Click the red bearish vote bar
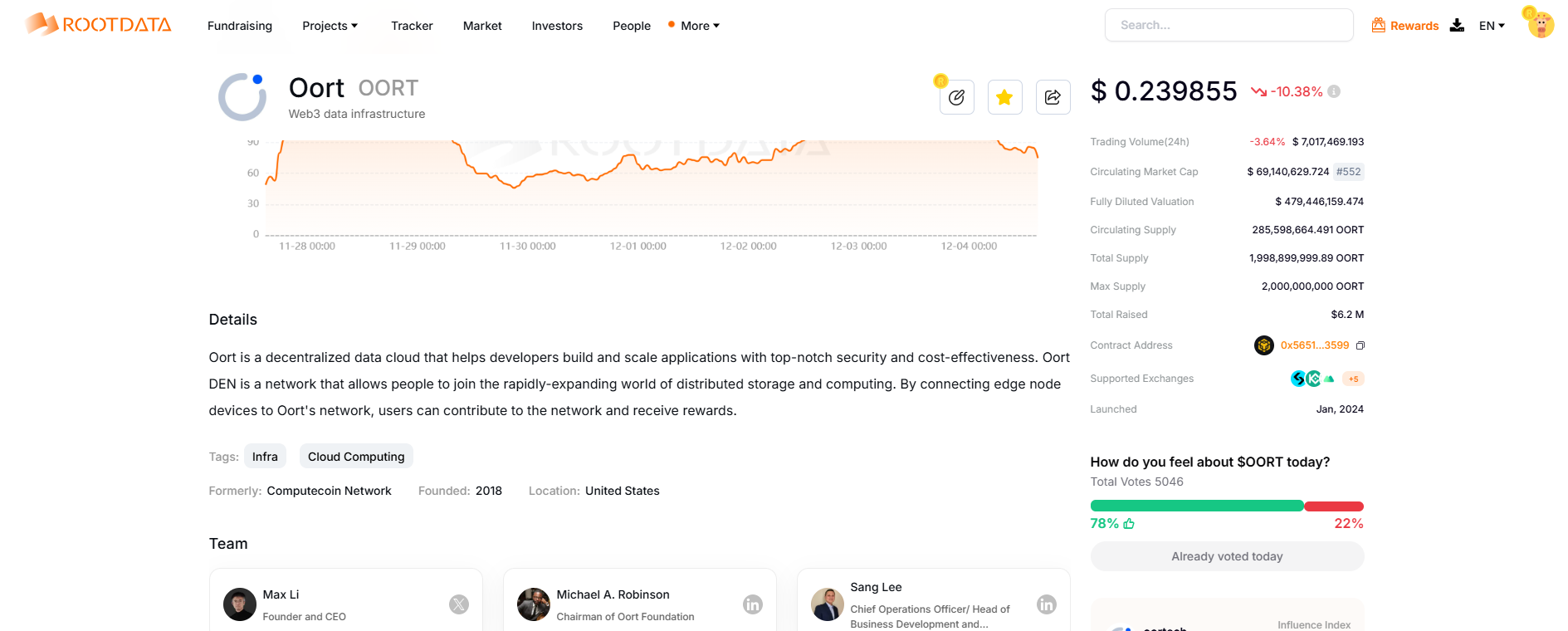The height and width of the screenshot is (631, 1568). tap(1334, 506)
